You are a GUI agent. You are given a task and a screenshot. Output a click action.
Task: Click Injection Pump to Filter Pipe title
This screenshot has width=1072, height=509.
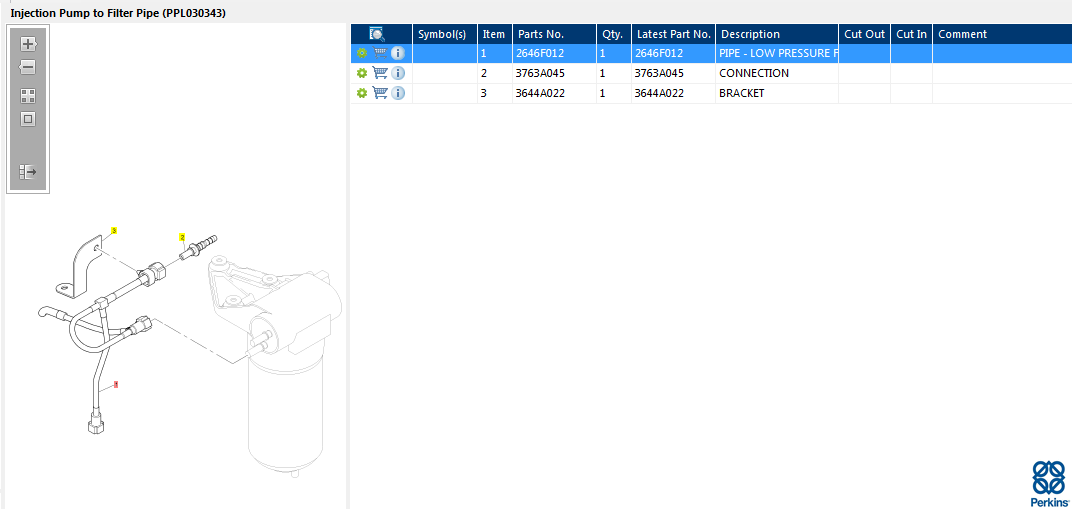coord(118,13)
